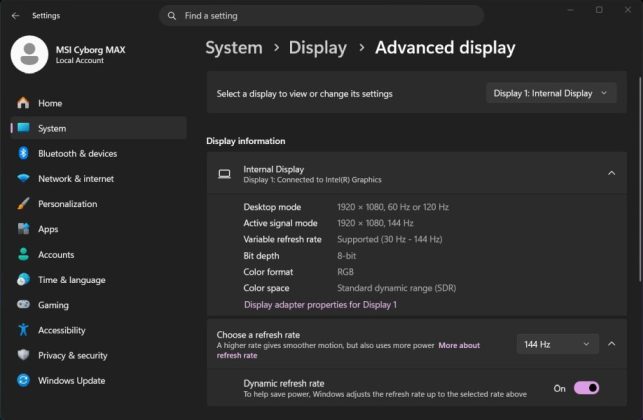Screen dimensions: 643x420
Task: Click the Time & language globe icon
Action: (x=23, y=279)
